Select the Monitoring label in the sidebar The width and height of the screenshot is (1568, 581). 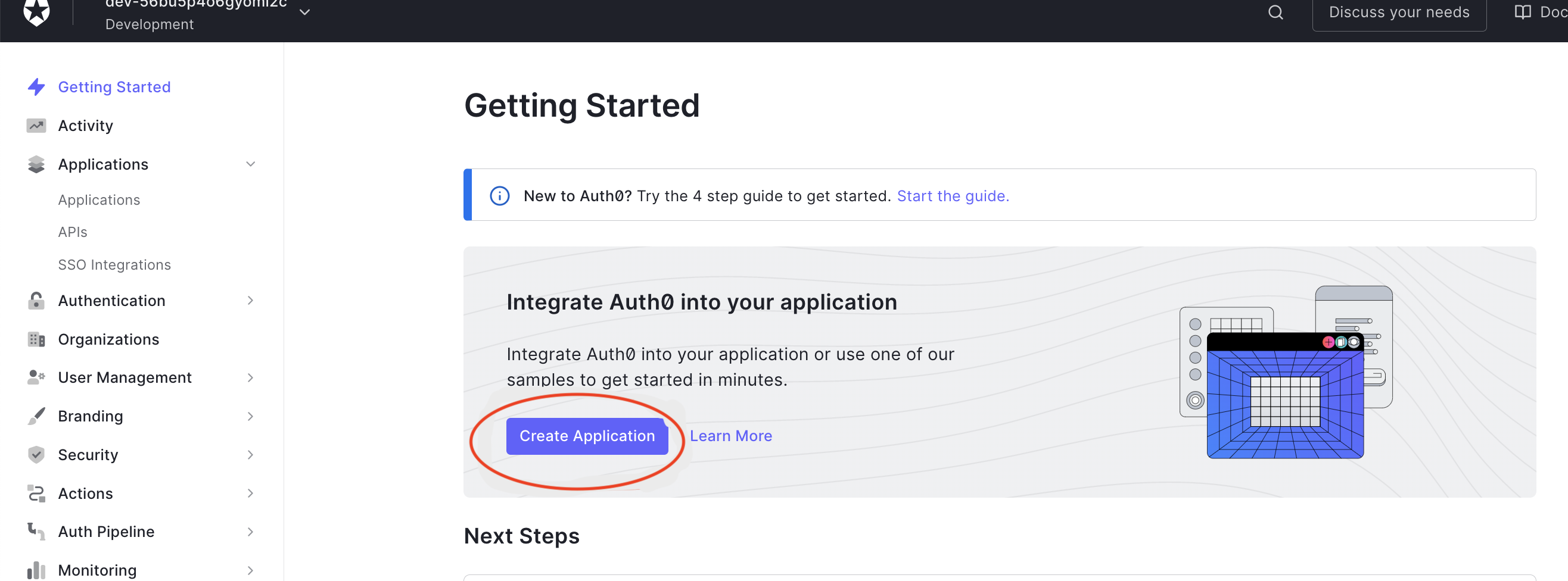97,571
